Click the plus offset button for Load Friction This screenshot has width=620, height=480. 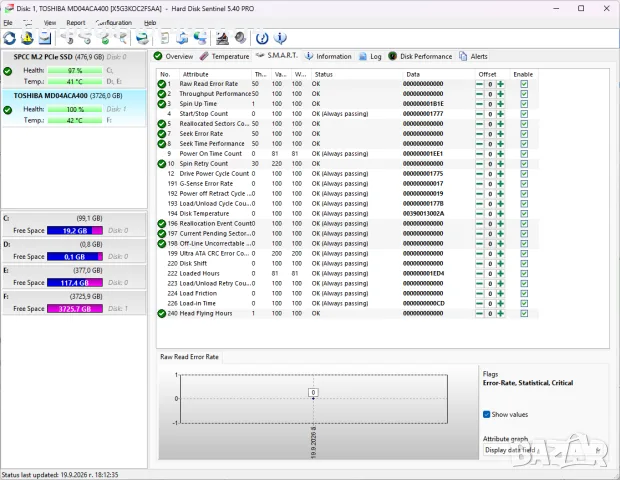tap(500, 293)
